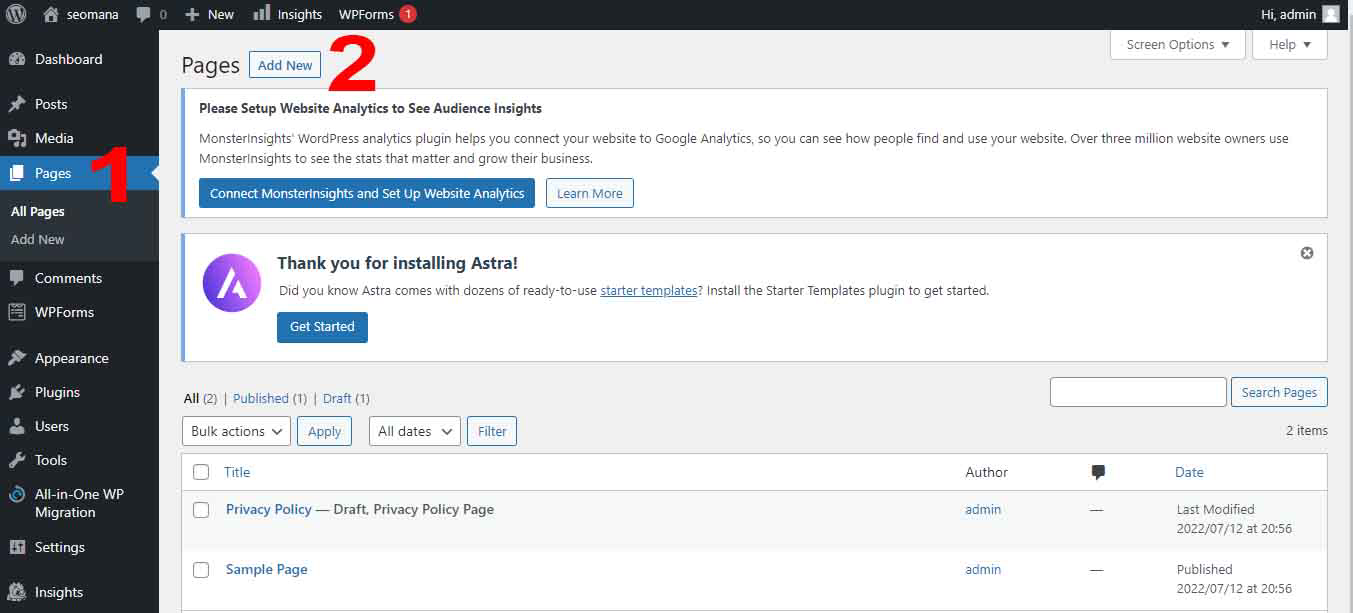Image resolution: width=1353 pixels, height=613 pixels.
Task: Filter pages by Published (1) link
Action: click(x=270, y=398)
